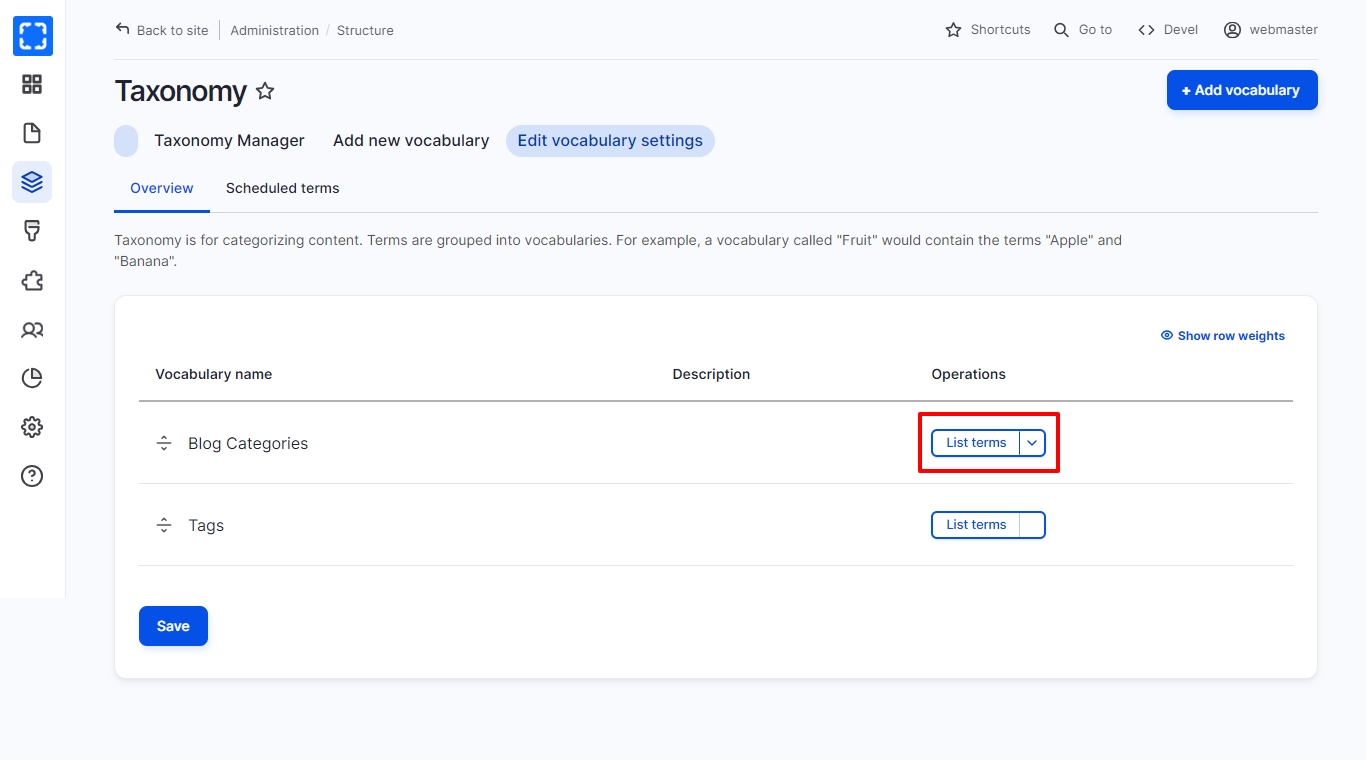The height and width of the screenshot is (761, 1366).
Task: Open the Shortcuts menu
Action: [987, 30]
